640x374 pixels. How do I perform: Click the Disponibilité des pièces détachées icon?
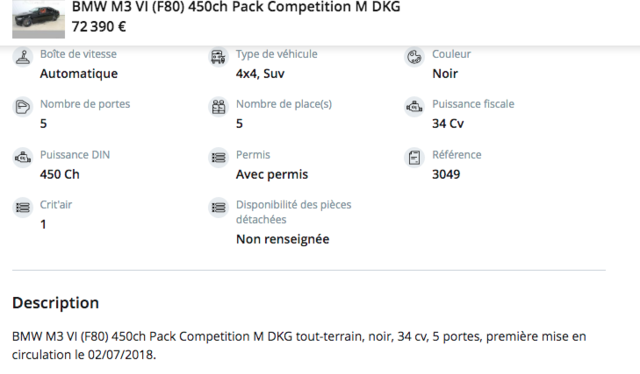(x=218, y=208)
